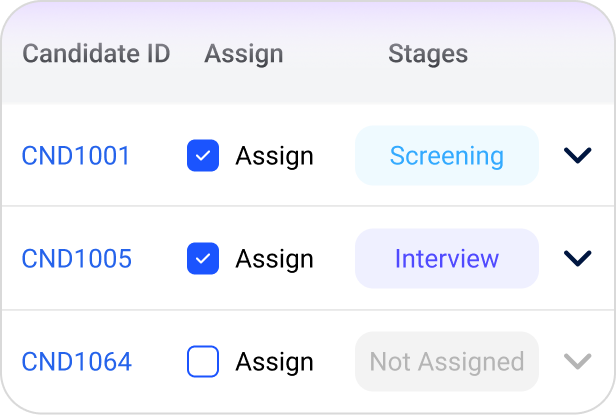The height and width of the screenshot is (415, 616).
Task: Click the Interview stage badge
Action: tap(447, 259)
